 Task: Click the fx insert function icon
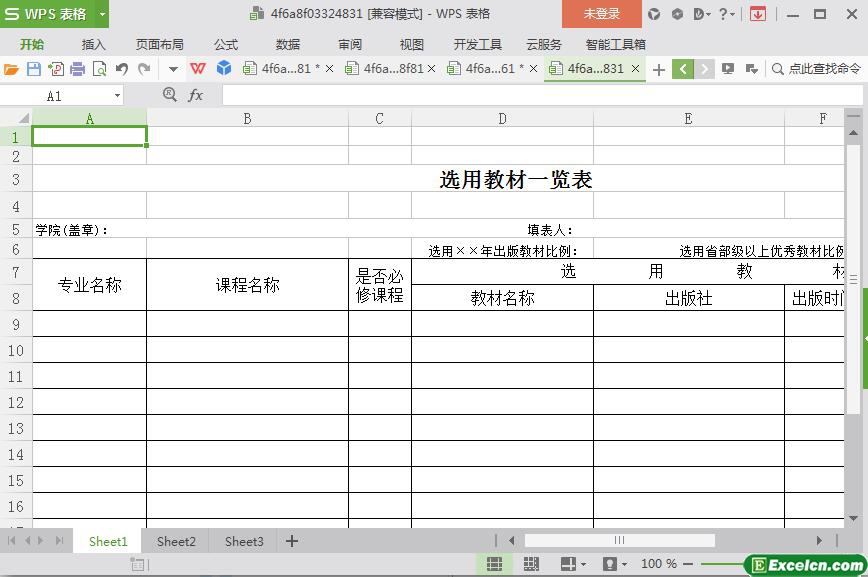(195, 95)
